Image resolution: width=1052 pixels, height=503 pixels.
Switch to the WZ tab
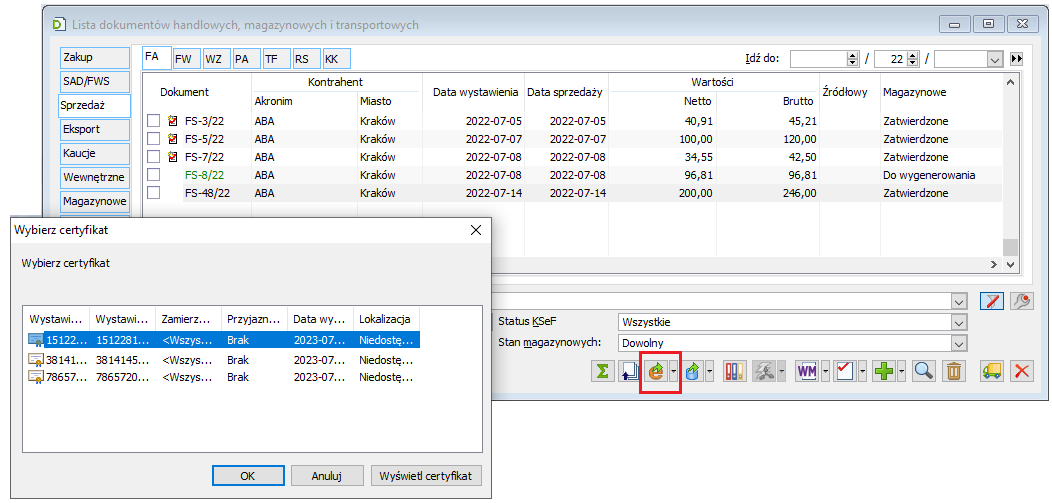click(215, 59)
